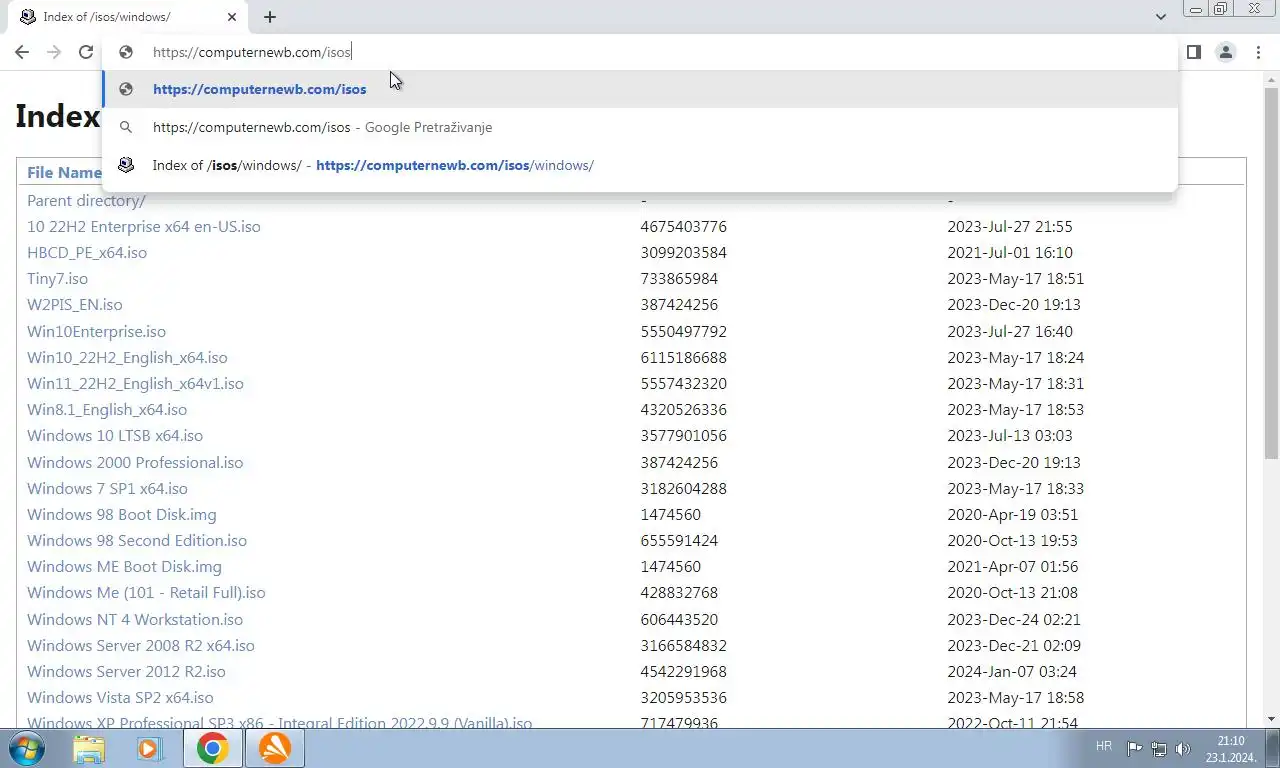Click date 2024-Jan-07 03:24
Screen dimensions: 1280x768
1013,671
